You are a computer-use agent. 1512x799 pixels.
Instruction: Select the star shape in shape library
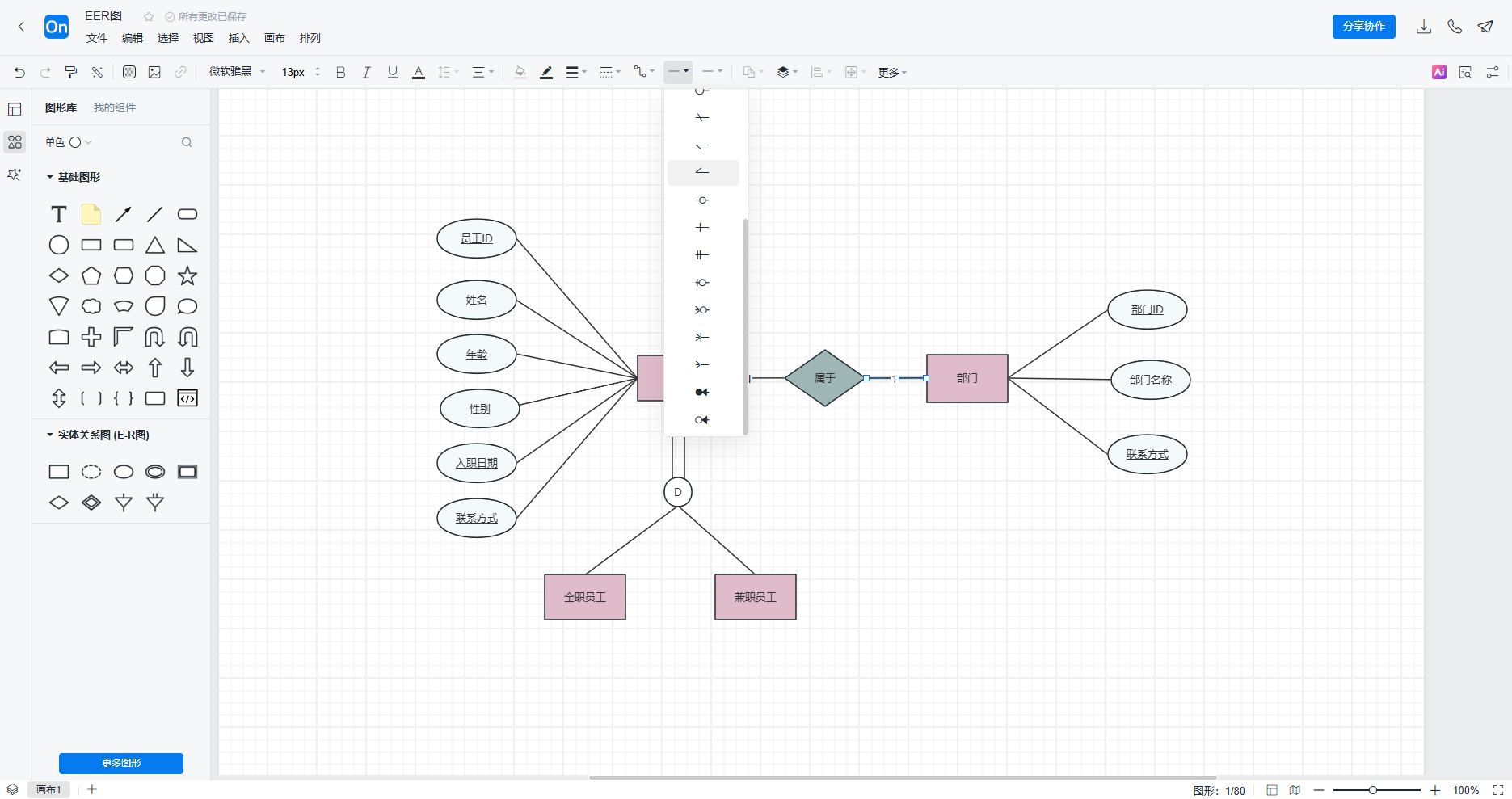pos(187,276)
